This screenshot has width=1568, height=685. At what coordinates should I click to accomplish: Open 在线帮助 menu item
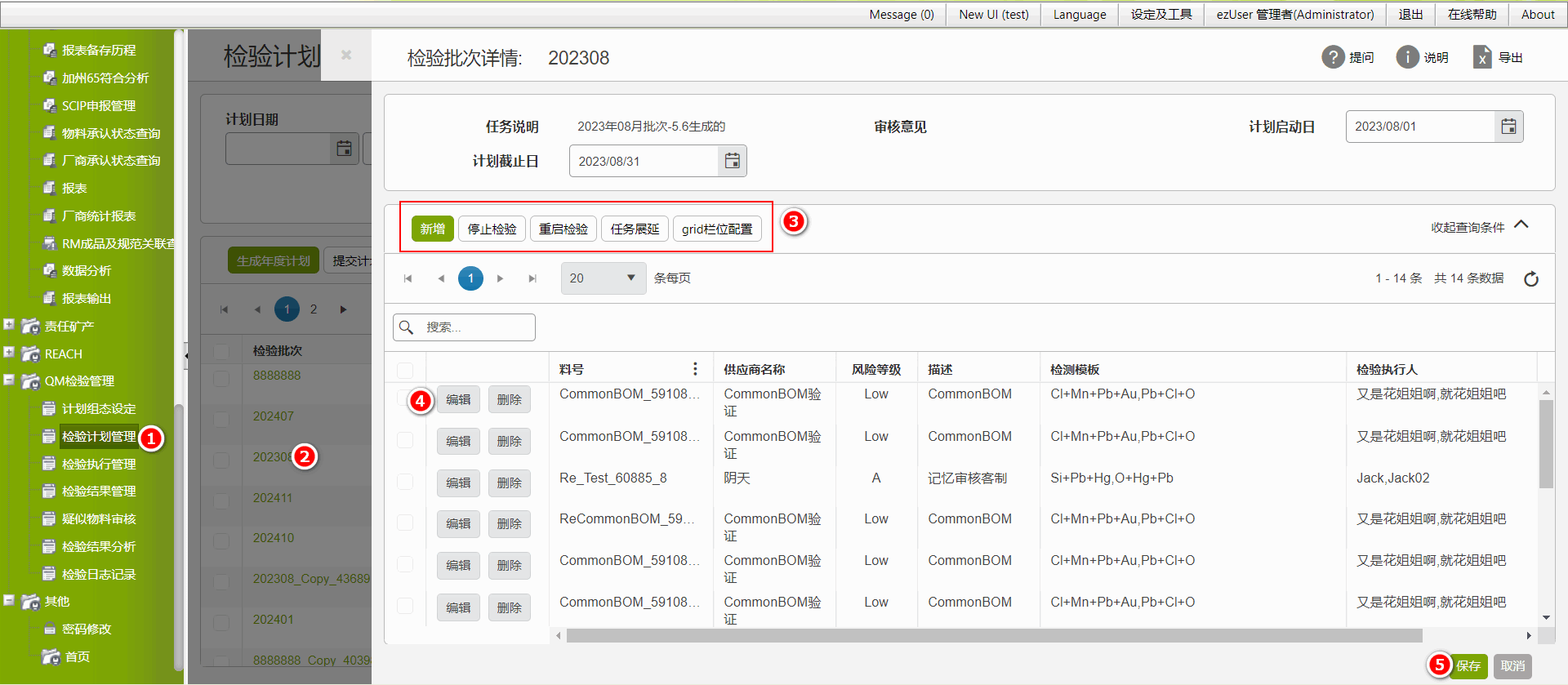(x=1472, y=15)
